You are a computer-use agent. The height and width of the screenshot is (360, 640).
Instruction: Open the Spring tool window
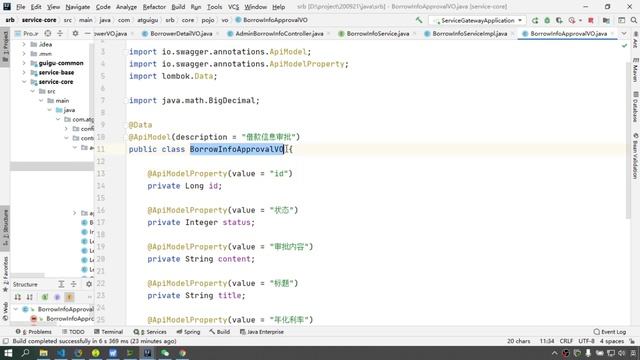point(188,332)
